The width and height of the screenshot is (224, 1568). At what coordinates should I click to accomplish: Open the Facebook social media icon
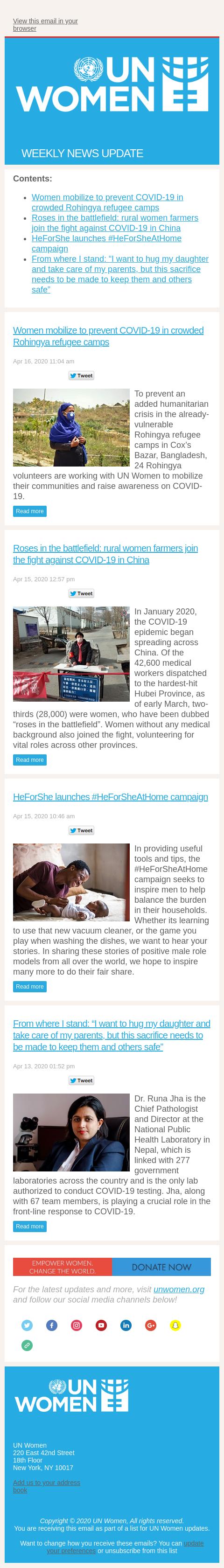(52, 1325)
